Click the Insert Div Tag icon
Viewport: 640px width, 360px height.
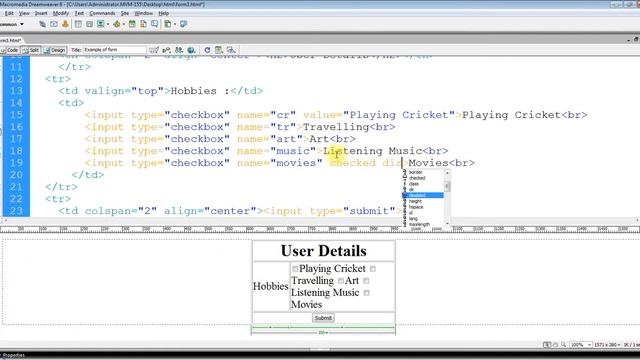pyautogui.click(x=89, y=24)
